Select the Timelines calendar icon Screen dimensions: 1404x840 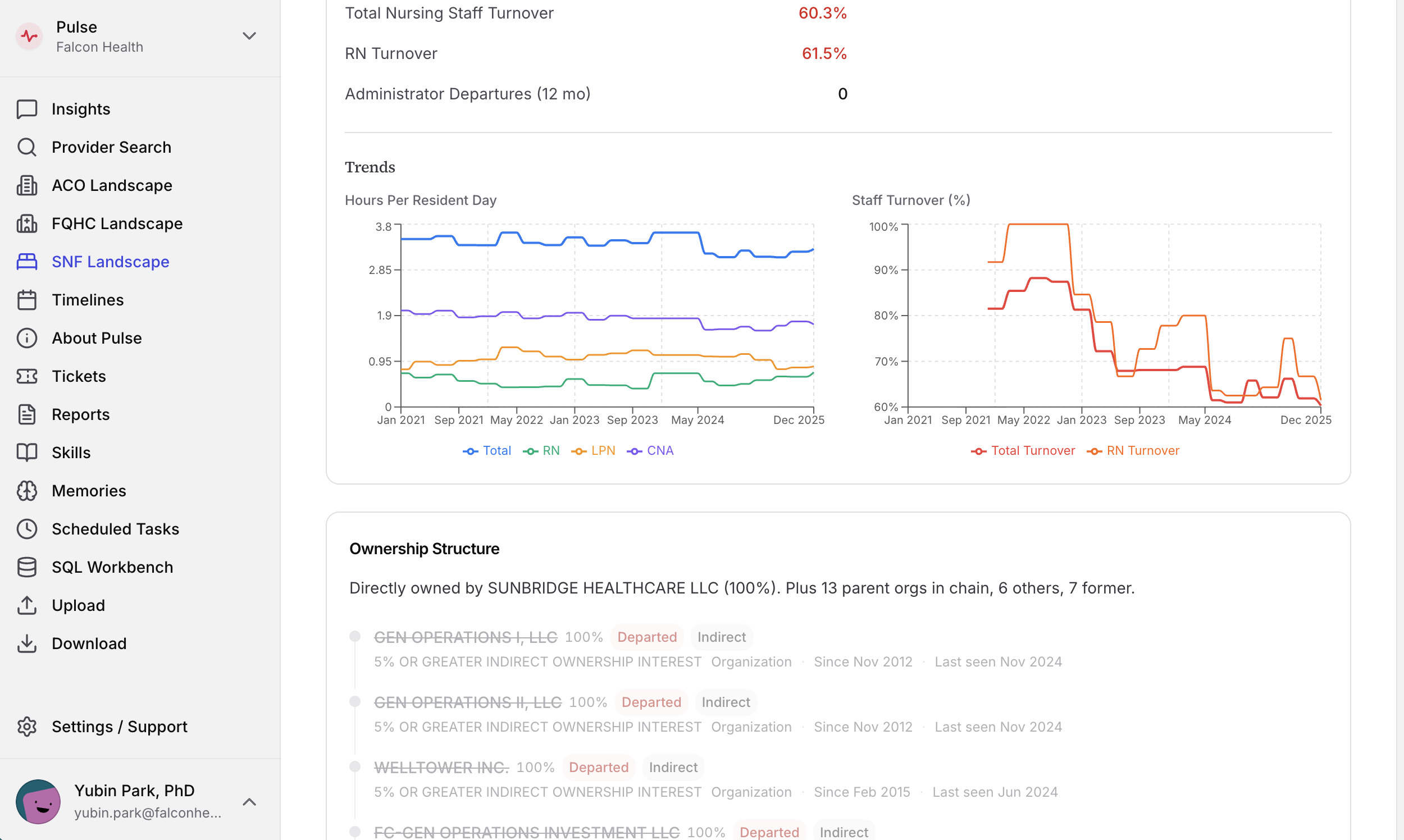pos(26,300)
